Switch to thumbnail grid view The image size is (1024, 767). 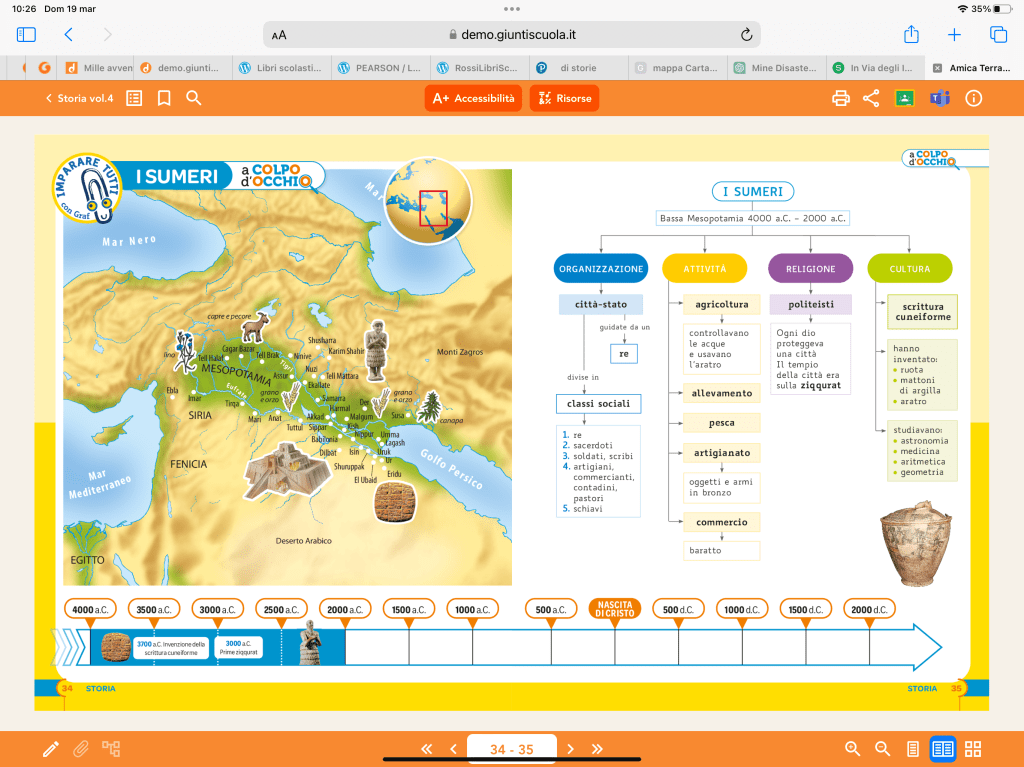[x=973, y=749]
